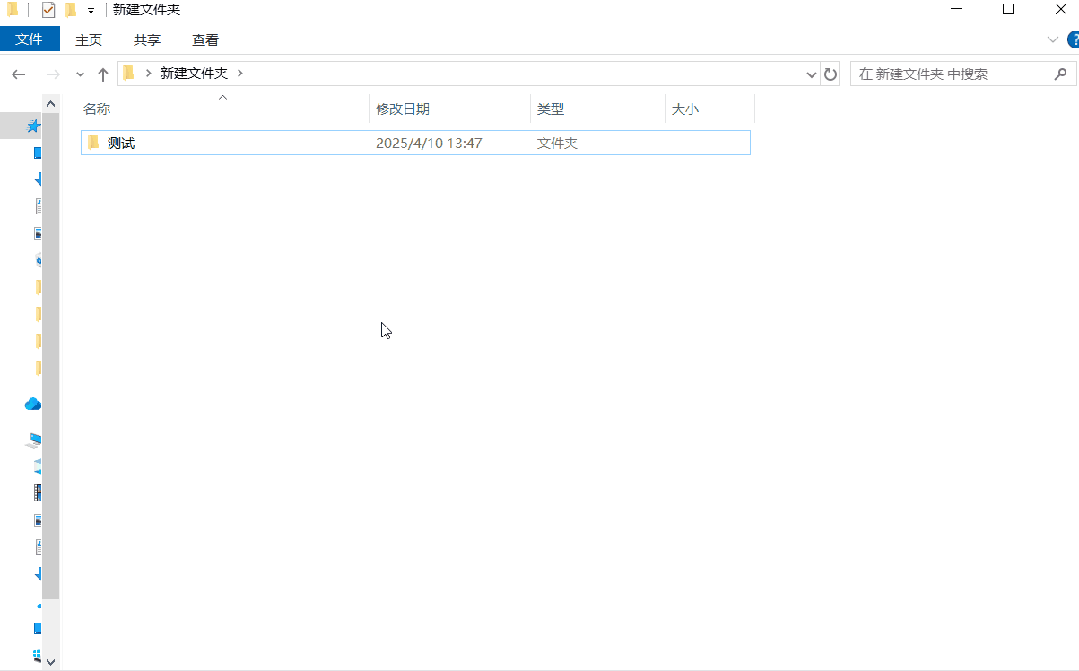
Task: Expand the recent locations chevron next to navigation arrows
Action: pyautogui.click(x=79, y=74)
